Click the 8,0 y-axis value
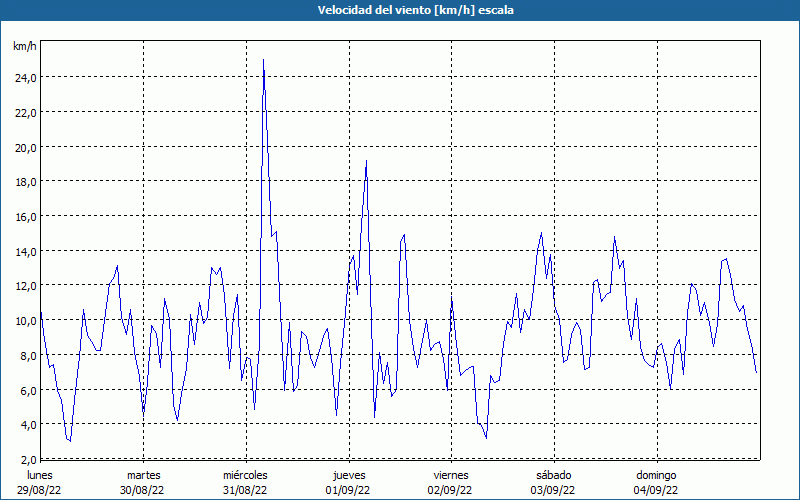800x500 pixels. click(x=29, y=356)
